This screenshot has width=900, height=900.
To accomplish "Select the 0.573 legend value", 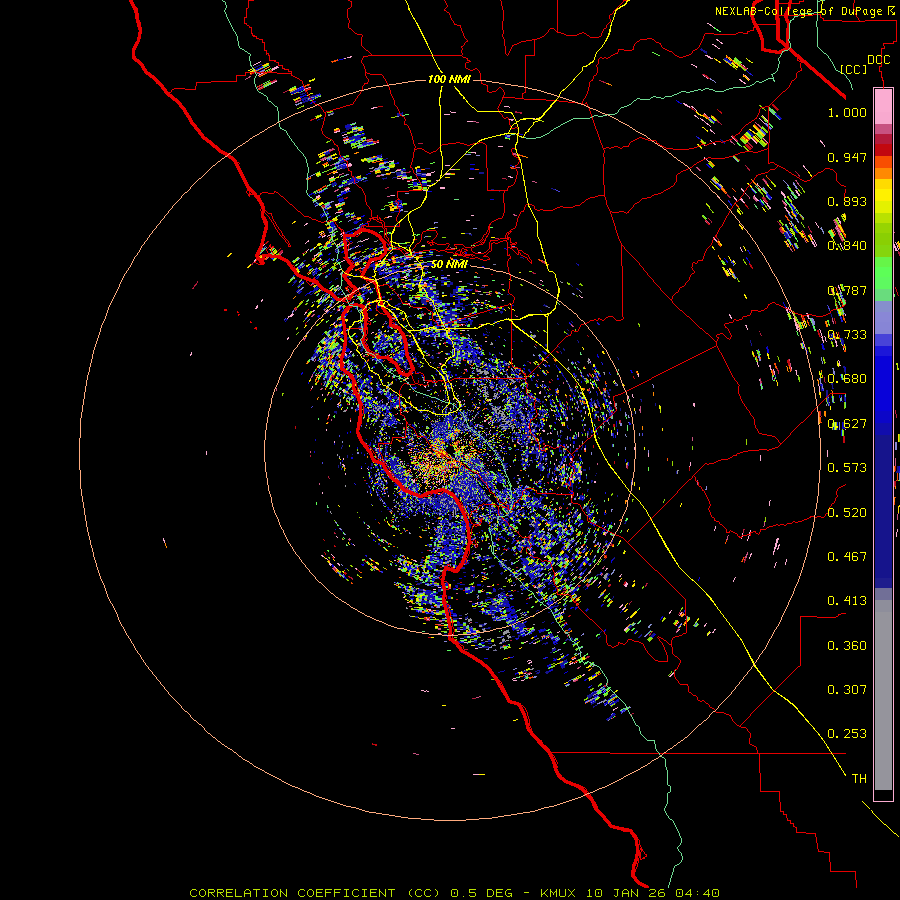I will pos(847,468).
